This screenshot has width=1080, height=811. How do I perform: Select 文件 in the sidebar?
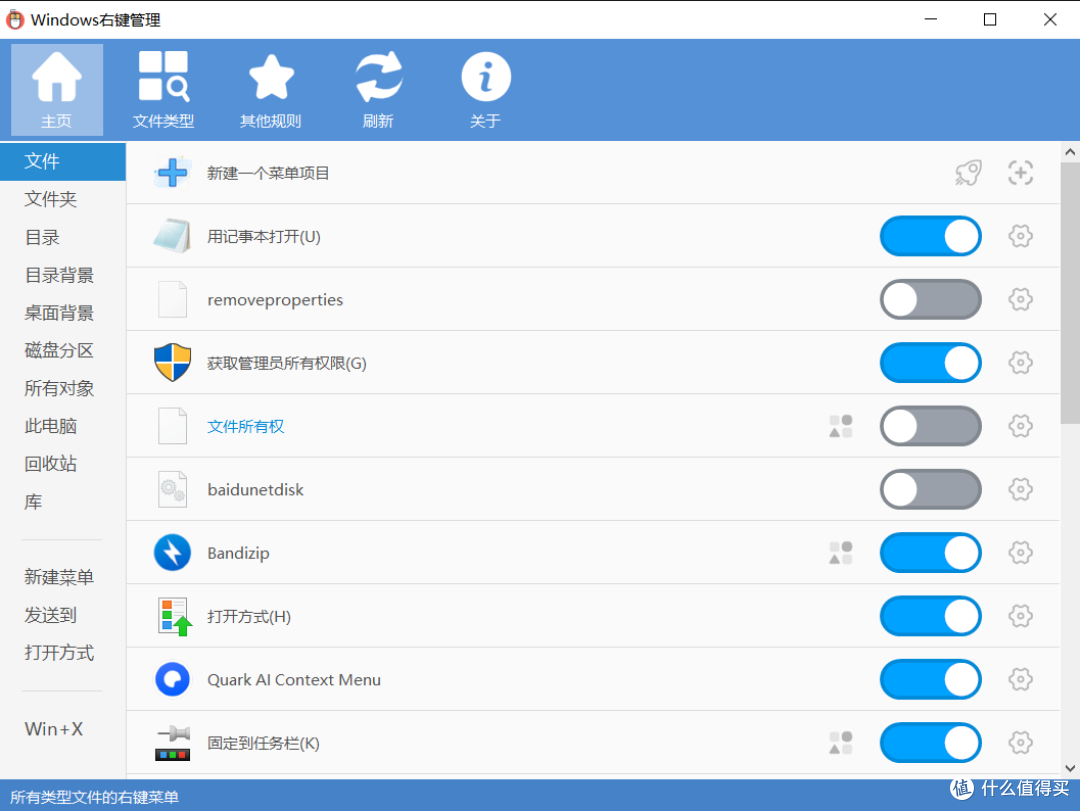pyautogui.click(x=63, y=162)
